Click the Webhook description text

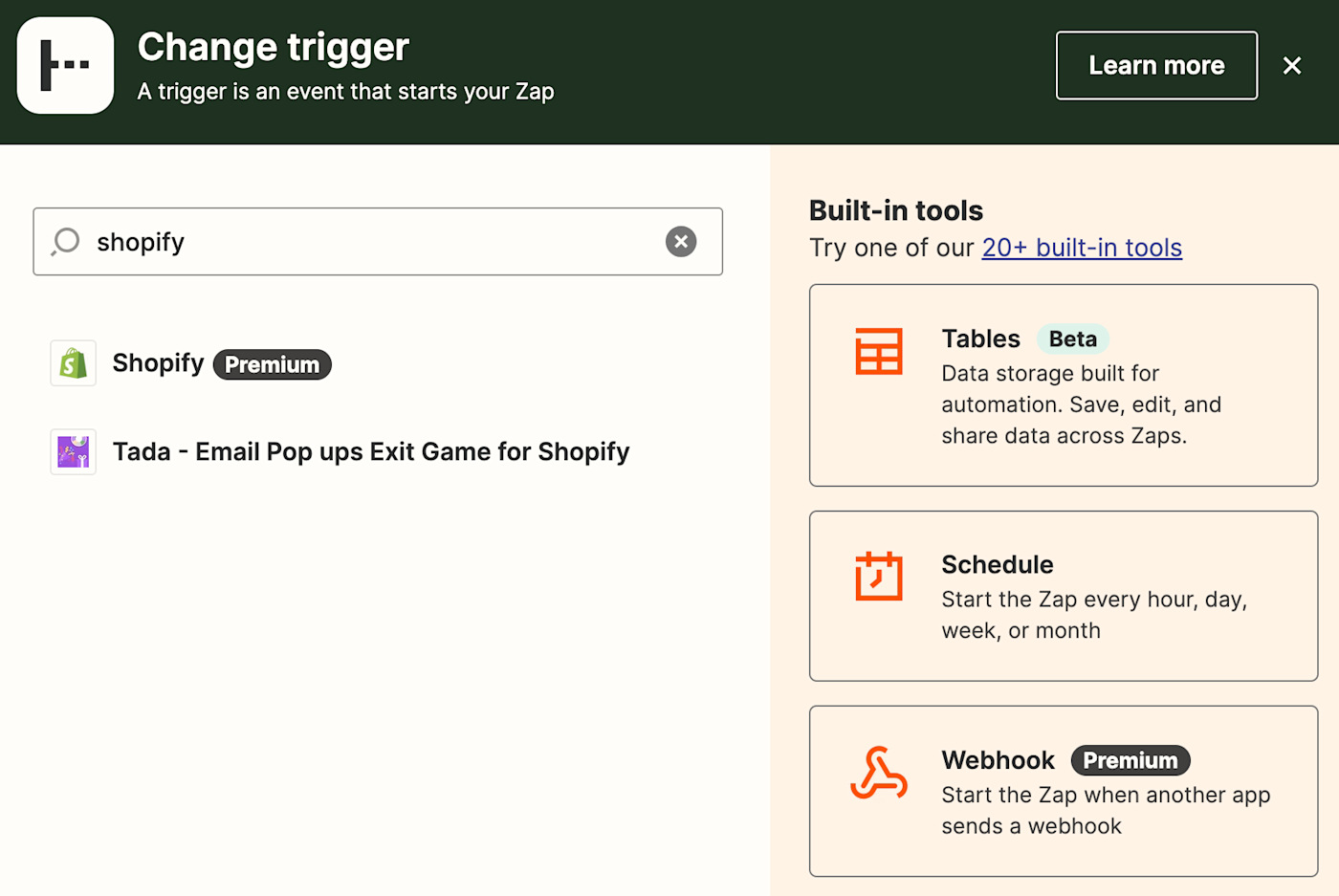click(1106, 810)
